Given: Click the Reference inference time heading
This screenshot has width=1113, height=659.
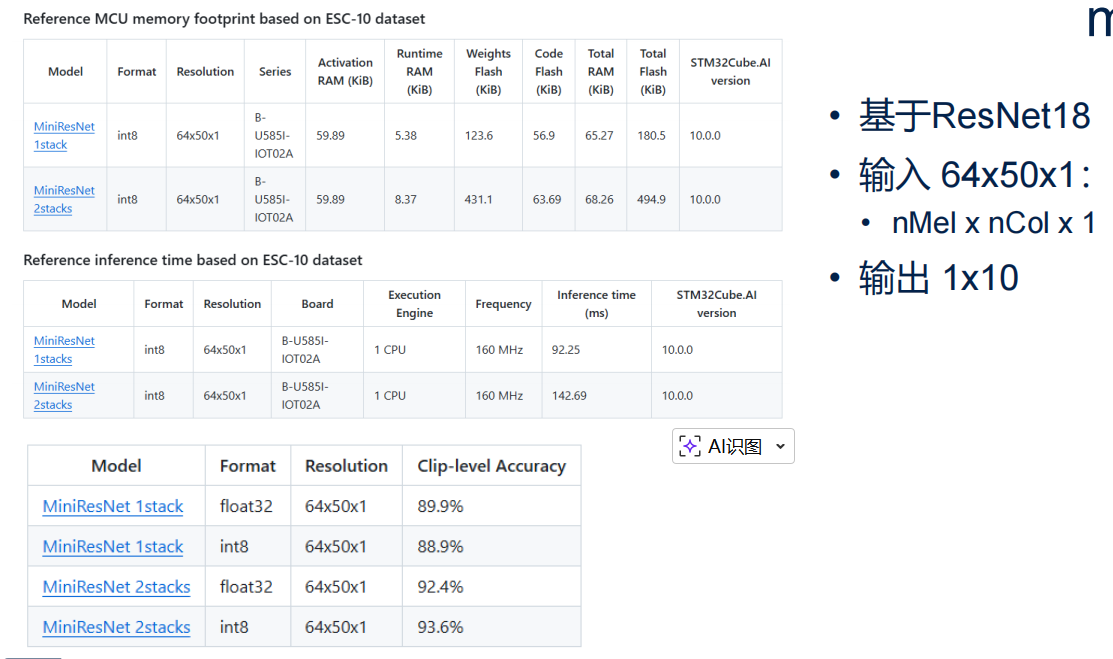Looking at the screenshot, I should click(193, 260).
